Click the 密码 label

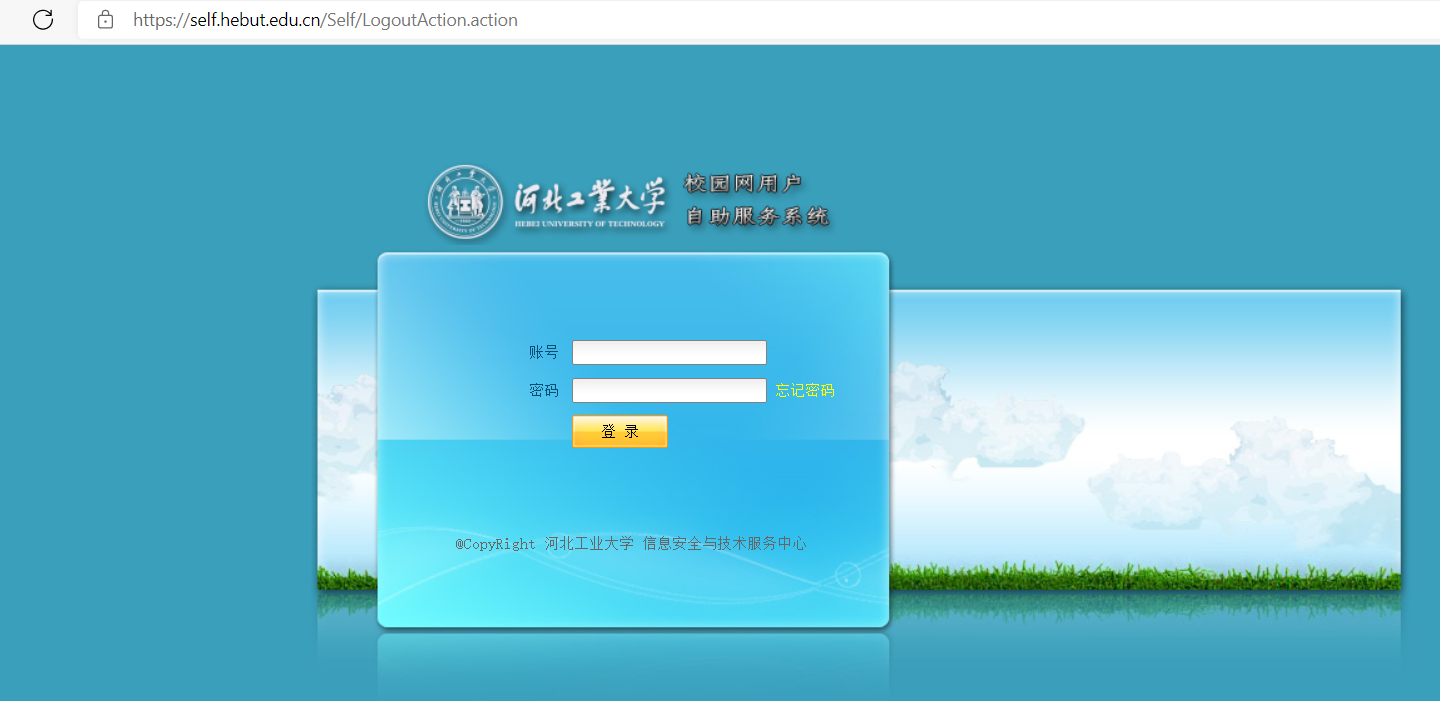tap(544, 390)
